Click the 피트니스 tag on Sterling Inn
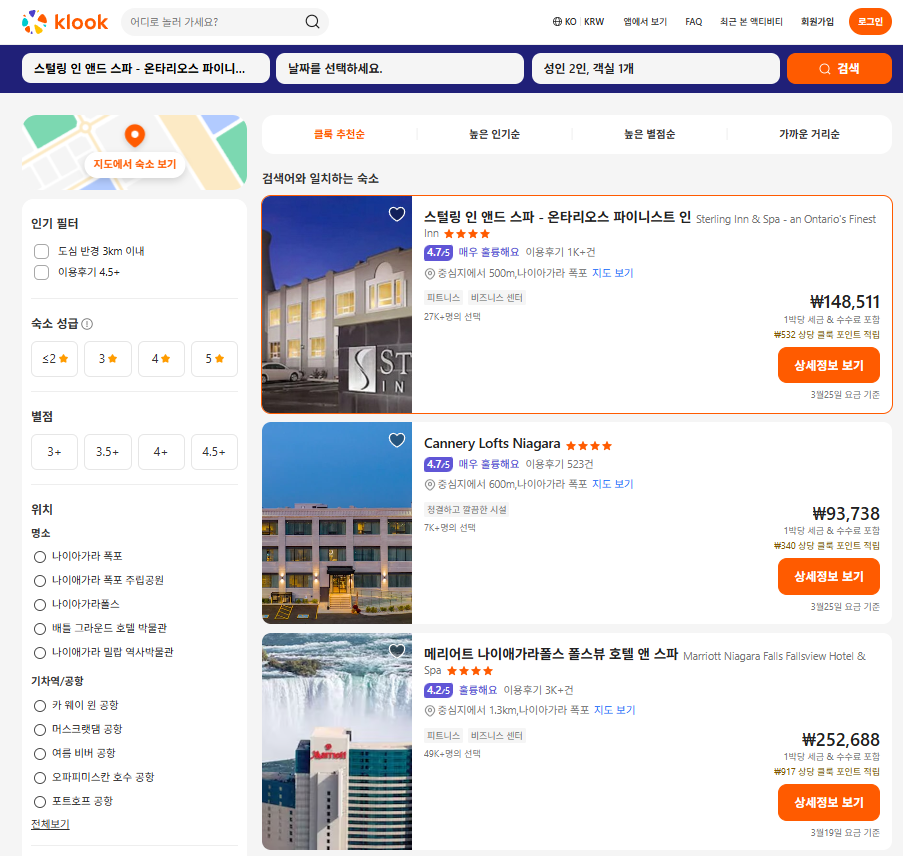This screenshot has width=903, height=856. (443, 298)
